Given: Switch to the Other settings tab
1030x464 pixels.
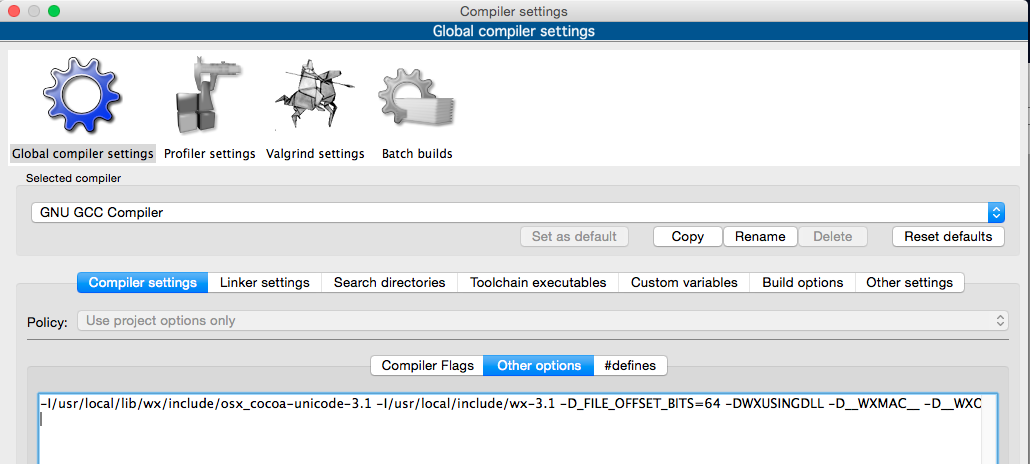Looking at the screenshot, I should (x=910, y=283).
